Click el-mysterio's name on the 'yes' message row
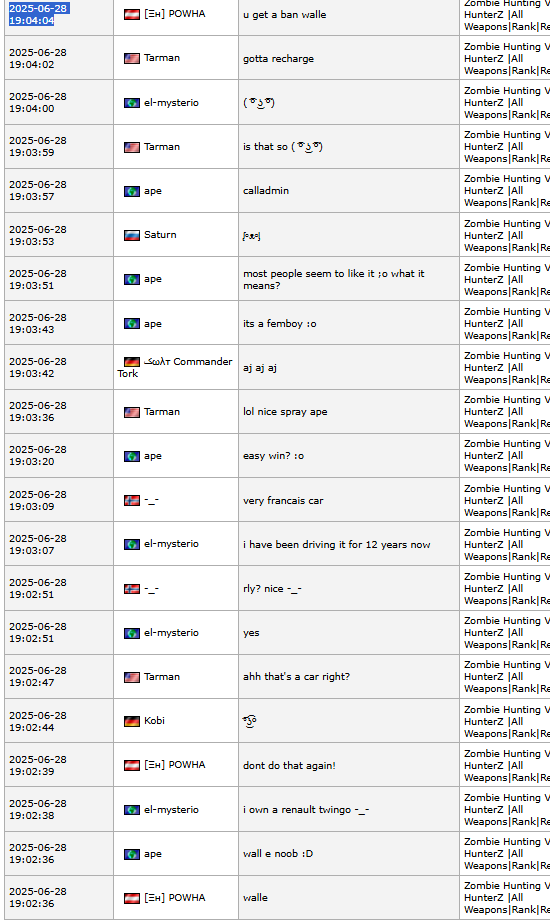This screenshot has width=550, height=920. pos(171,632)
